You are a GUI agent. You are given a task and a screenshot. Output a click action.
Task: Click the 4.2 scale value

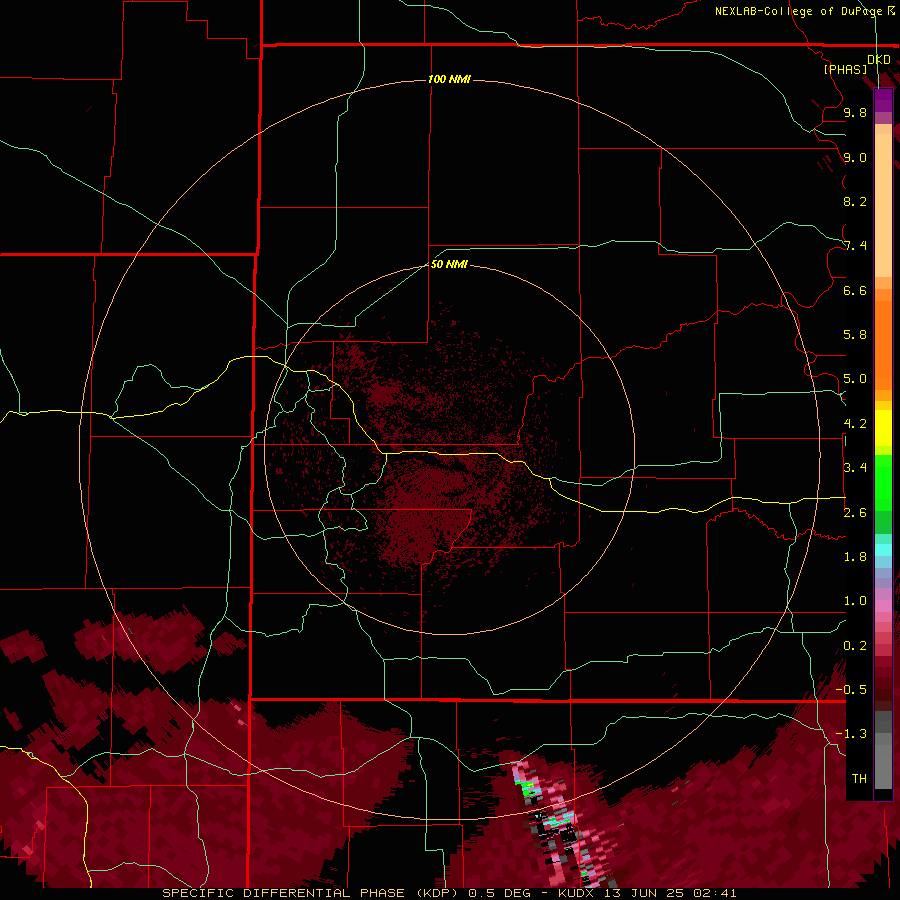click(855, 424)
